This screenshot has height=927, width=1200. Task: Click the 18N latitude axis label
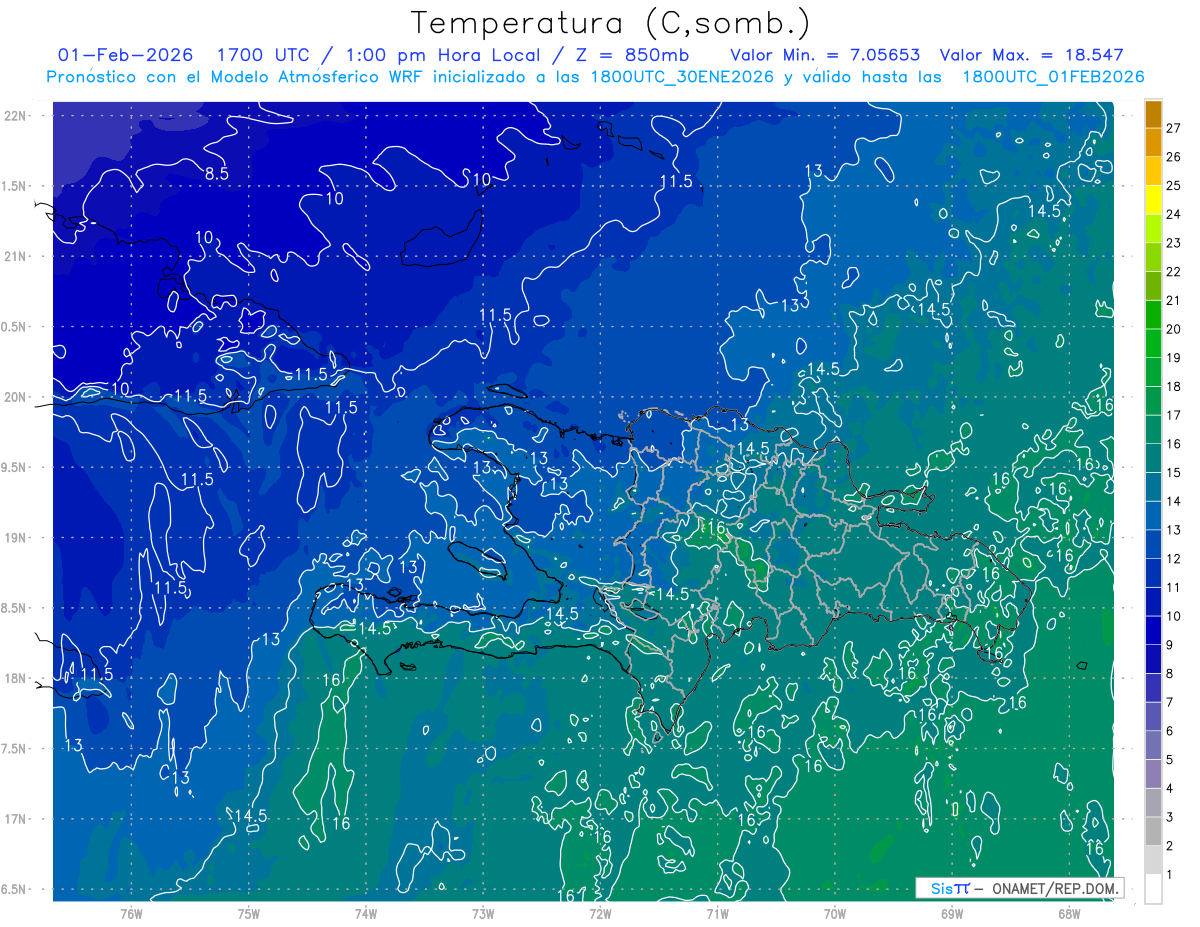(15, 678)
